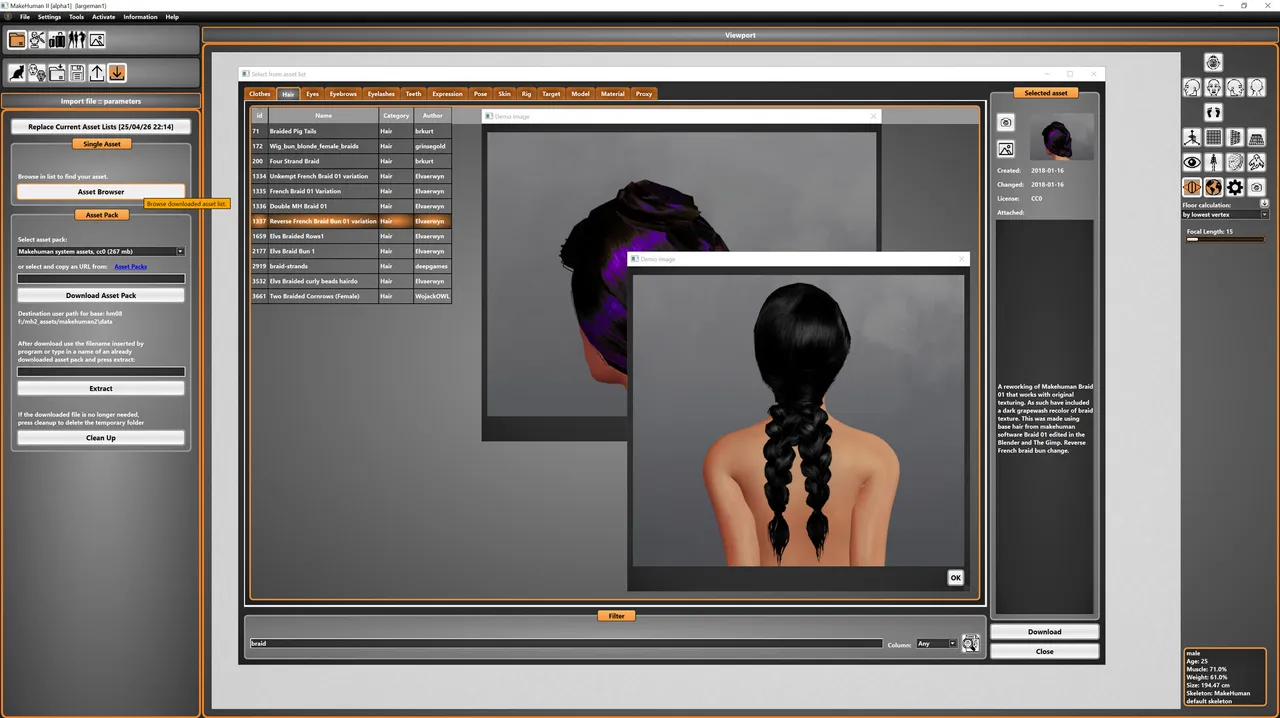Click the filter text field containing braid

pyautogui.click(x=566, y=644)
